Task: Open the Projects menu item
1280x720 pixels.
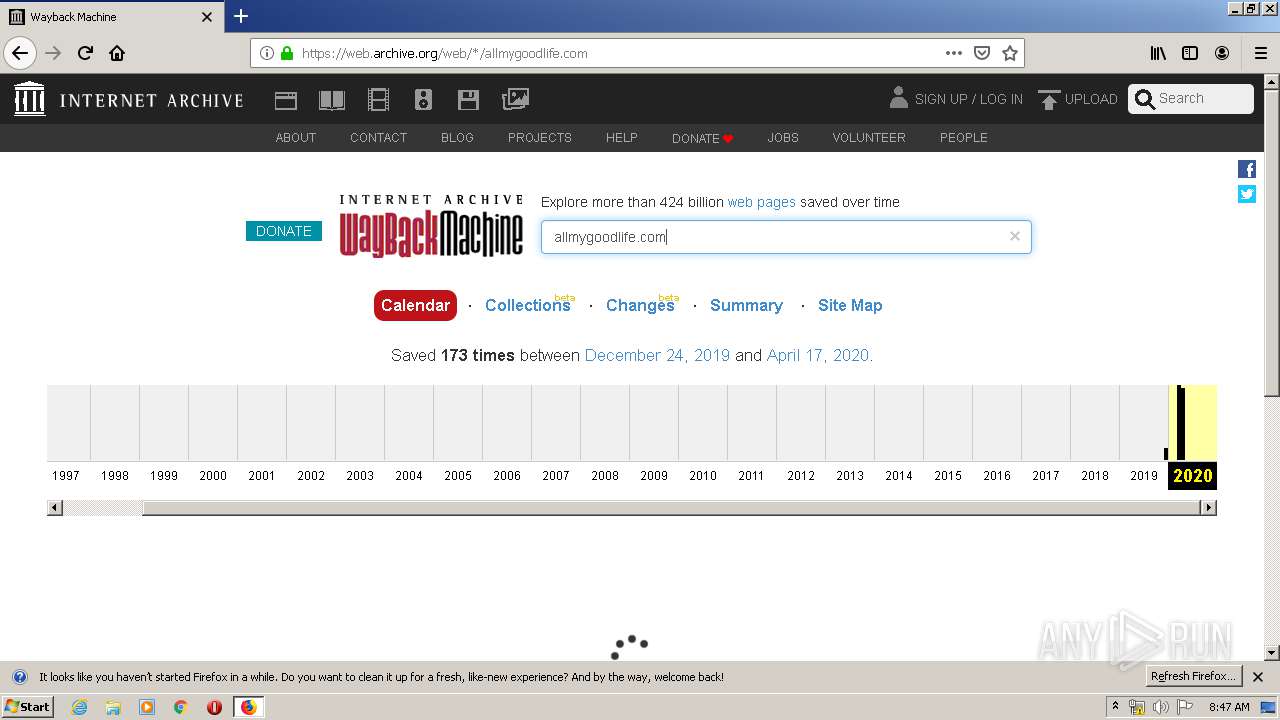Action: point(539,138)
